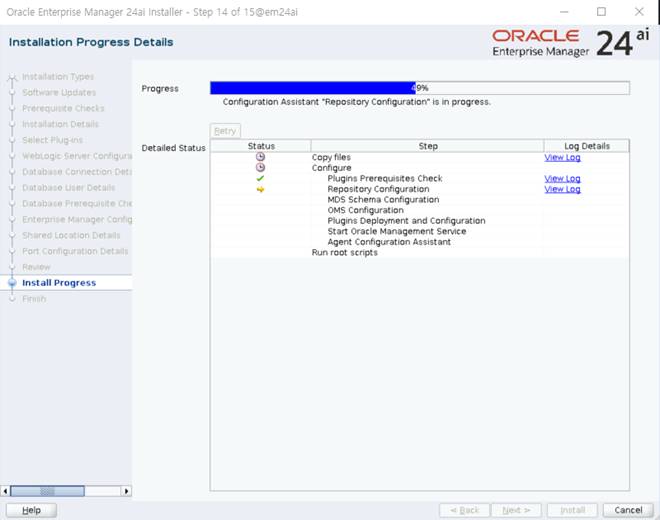Select Review step in sidebar
Image resolution: width=660 pixels, height=520 pixels.
[36, 267]
